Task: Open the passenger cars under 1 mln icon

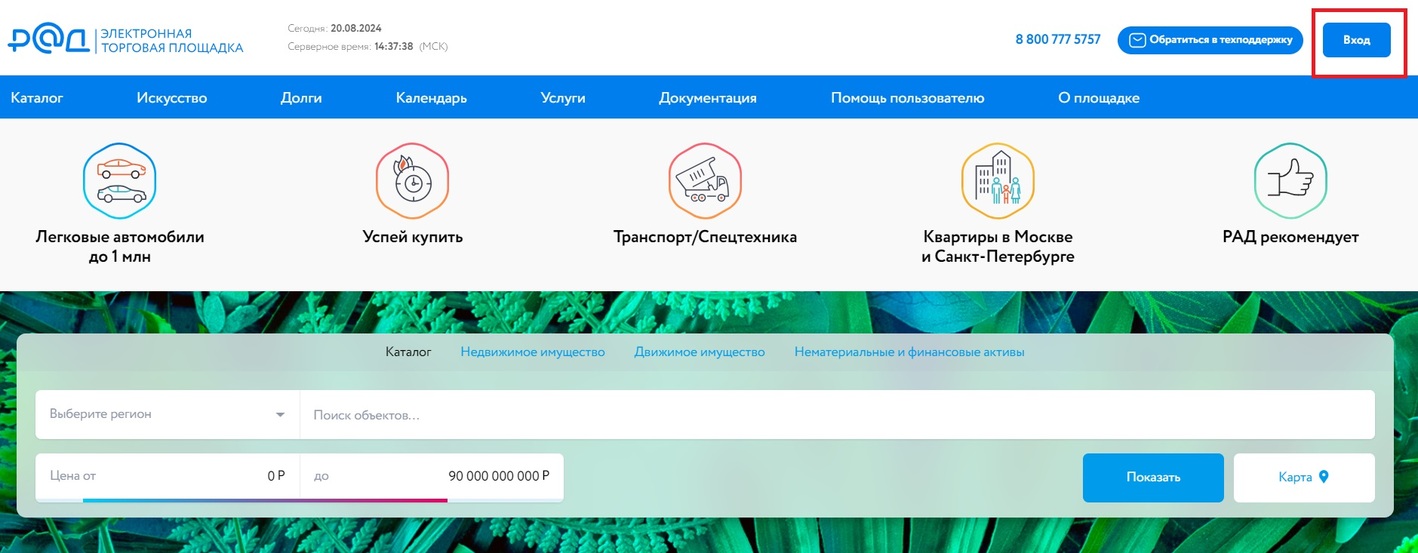Action: point(119,180)
